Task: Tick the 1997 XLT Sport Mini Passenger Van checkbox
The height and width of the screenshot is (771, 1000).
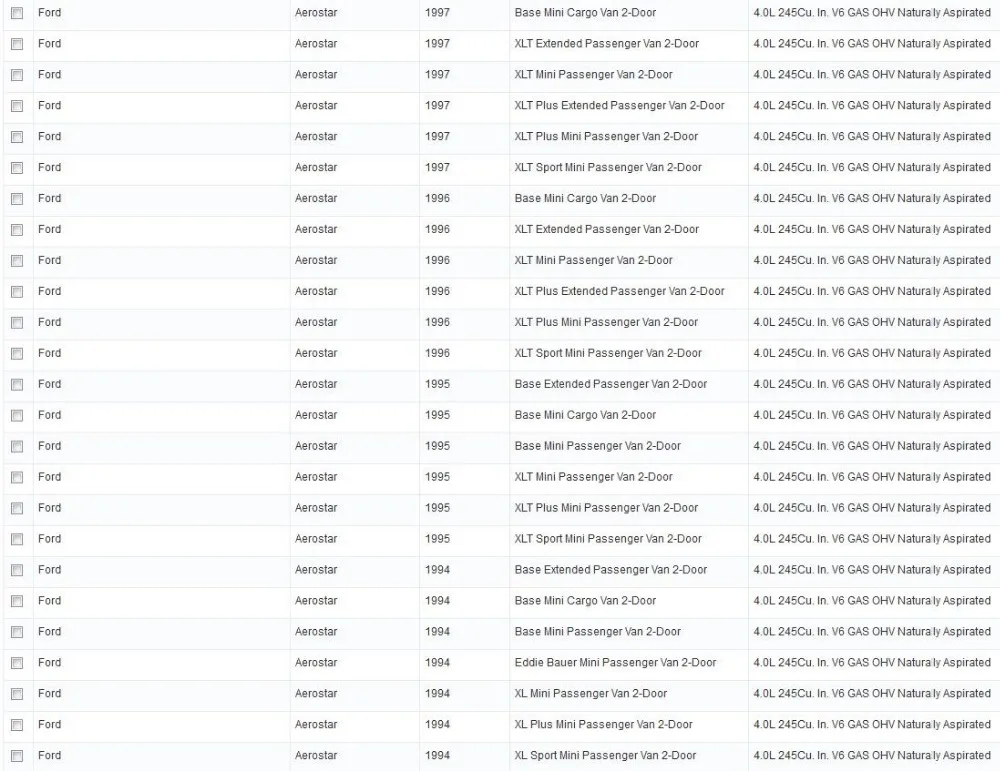Action: 17,168
